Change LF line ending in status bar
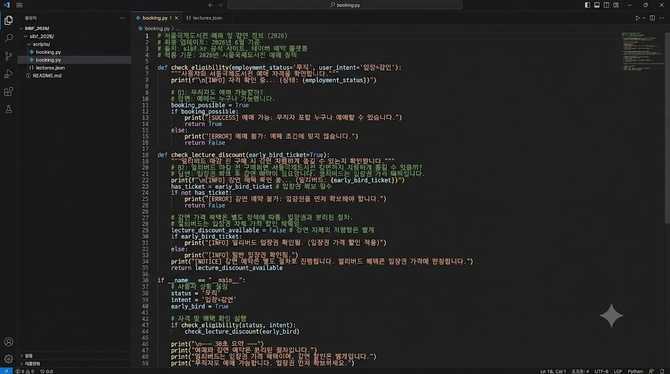Viewport: 670px width, 374px height. point(618,371)
